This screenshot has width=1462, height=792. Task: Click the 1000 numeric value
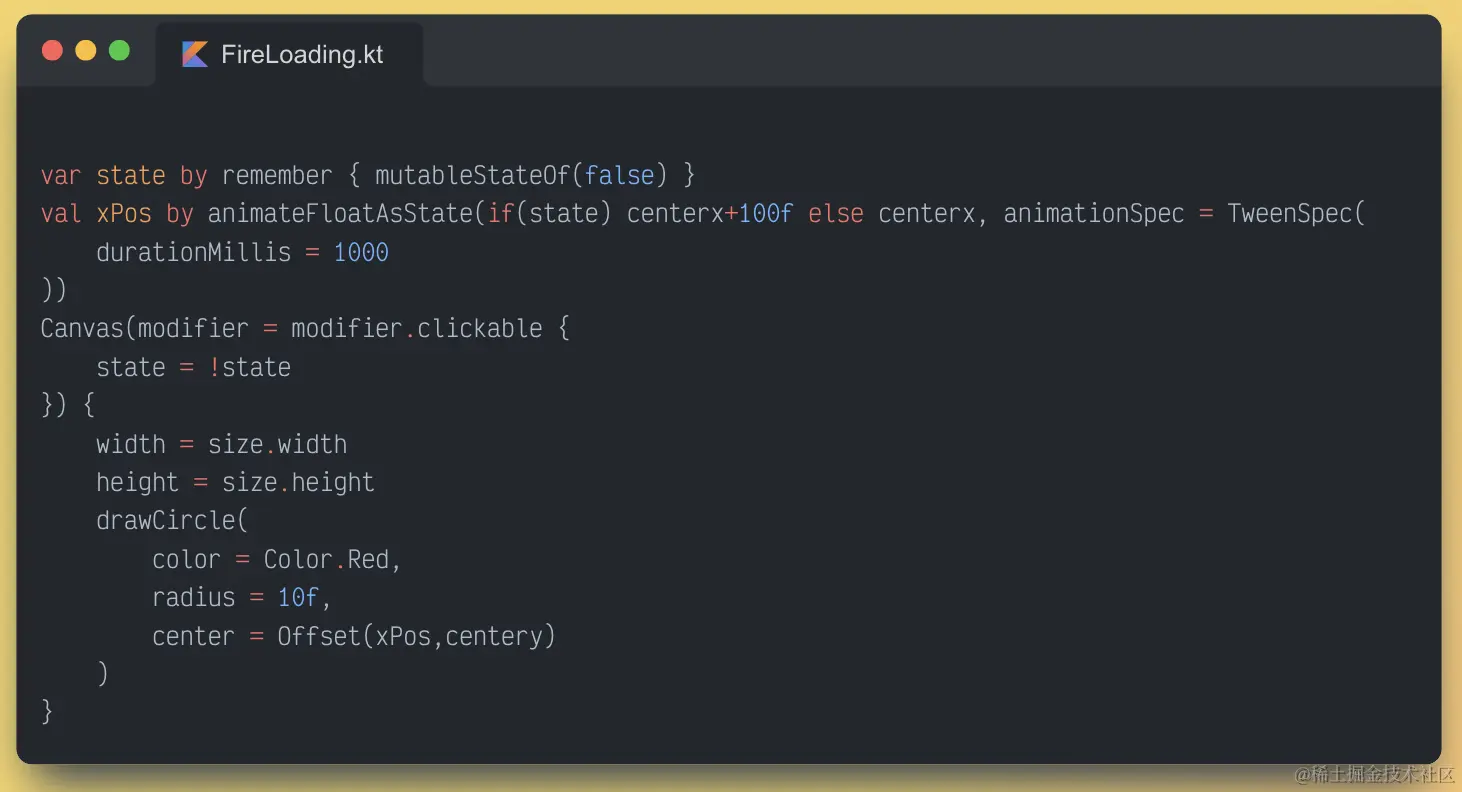point(361,252)
